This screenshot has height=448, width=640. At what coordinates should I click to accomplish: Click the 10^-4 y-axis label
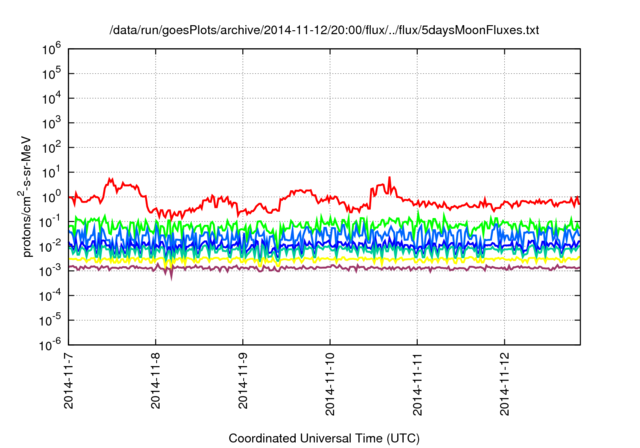coord(50,296)
